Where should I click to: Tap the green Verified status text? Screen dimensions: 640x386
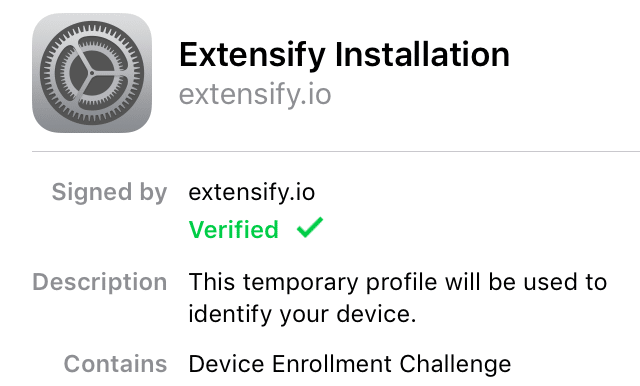tap(233, 229)
